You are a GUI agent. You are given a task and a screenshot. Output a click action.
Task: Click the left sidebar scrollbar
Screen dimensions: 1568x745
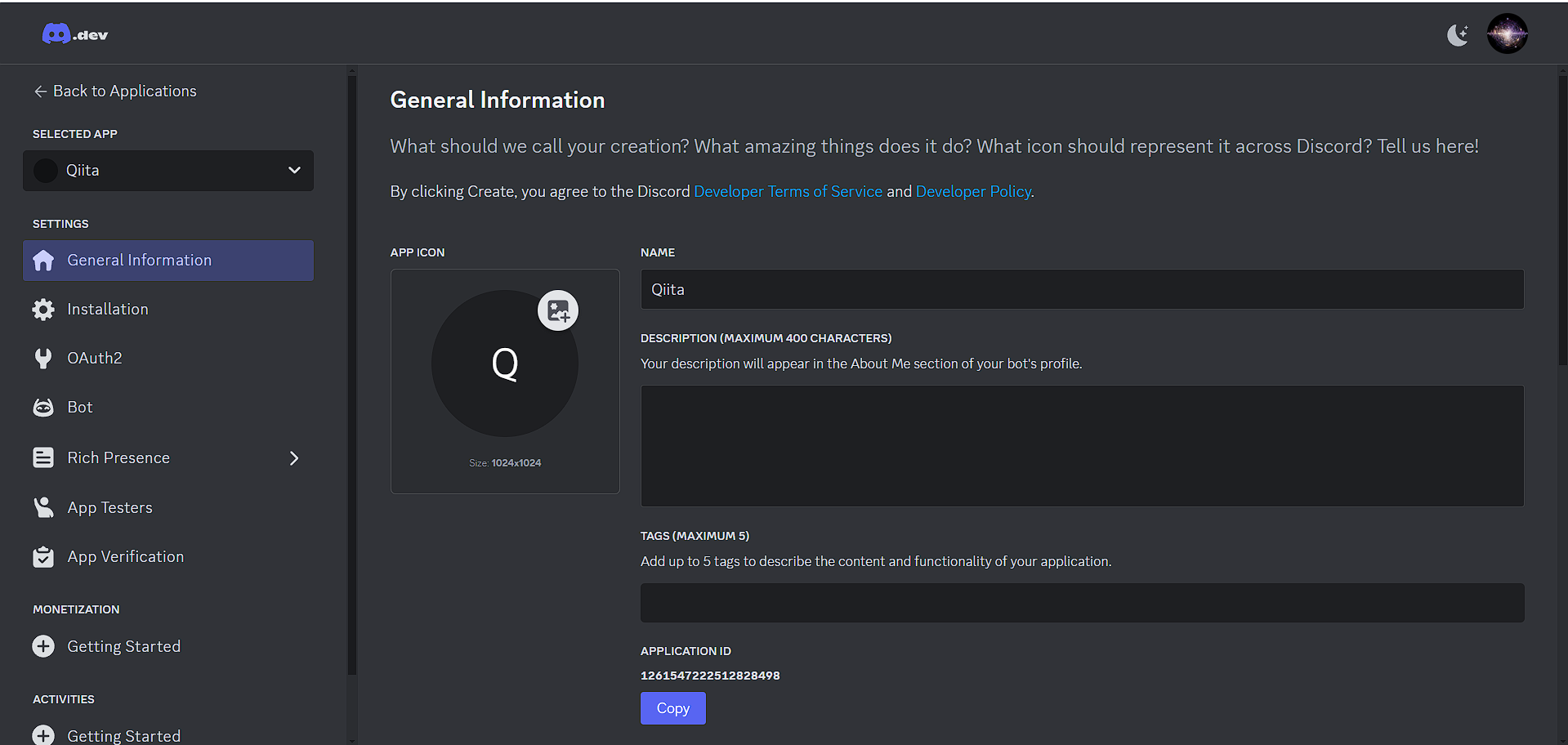[352, 376]
